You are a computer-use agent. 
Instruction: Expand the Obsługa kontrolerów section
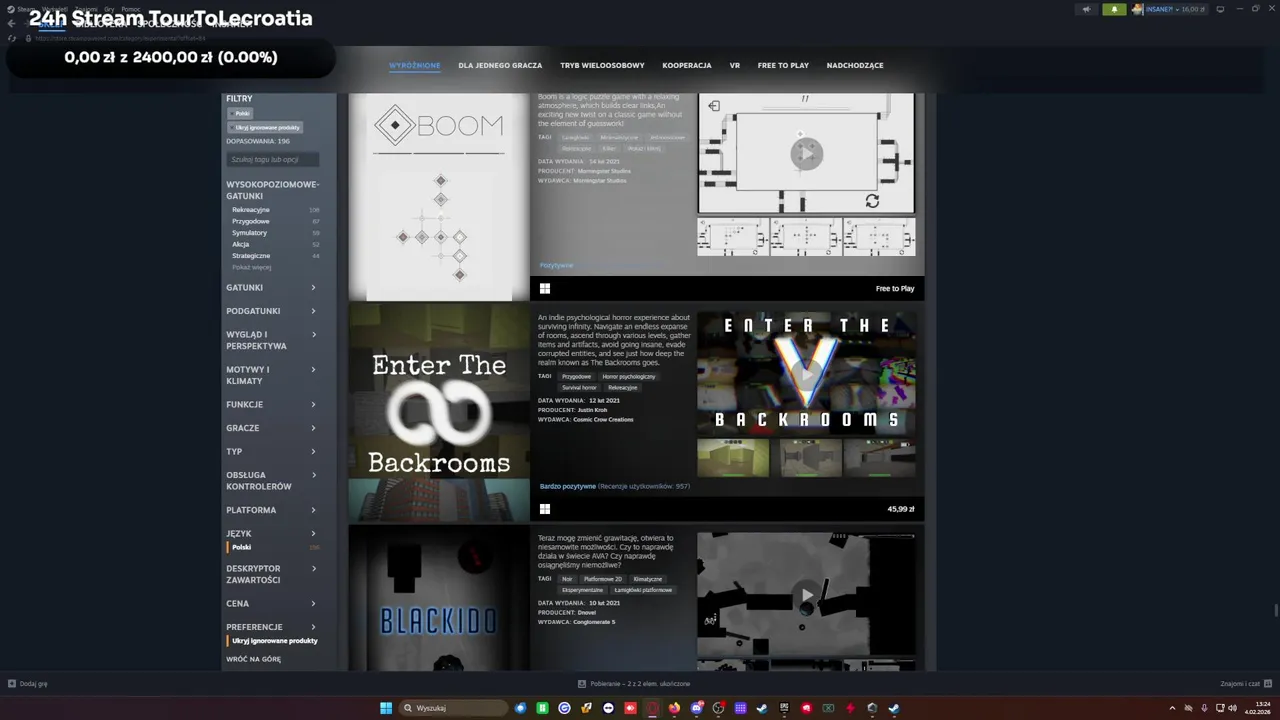coord(272,481)
